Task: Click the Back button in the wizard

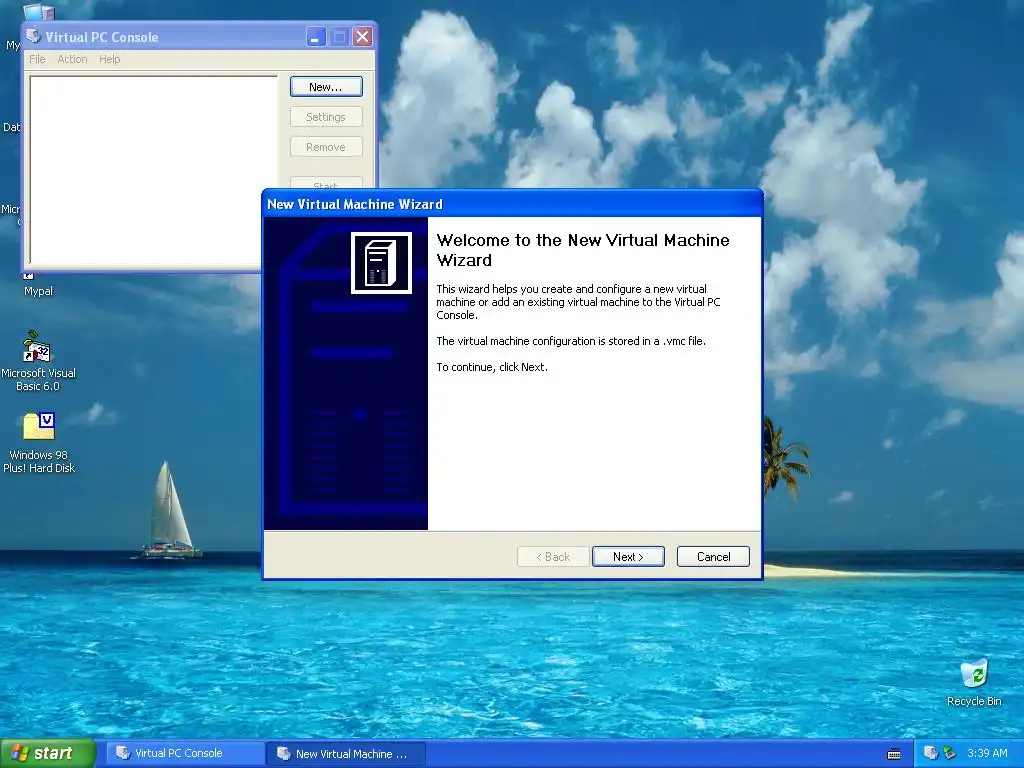Action: point(553,556)
